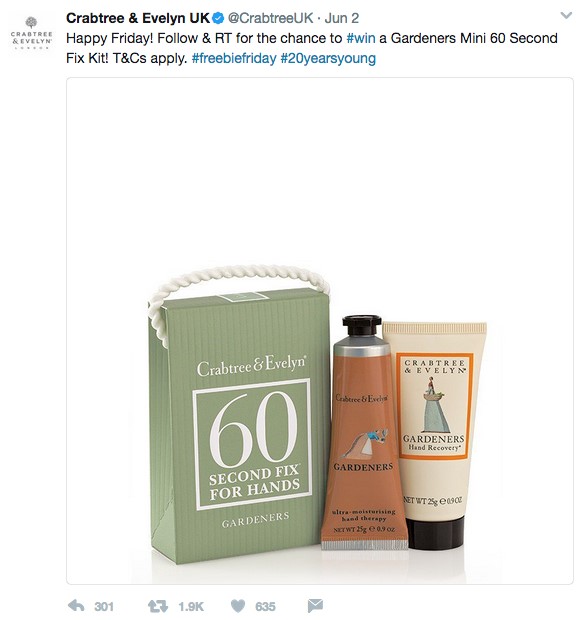Like the tweet with heart icon
Image resolution: width=580 pixels, height=620 pixels.
pyautogui.click(x=238, y=606)
